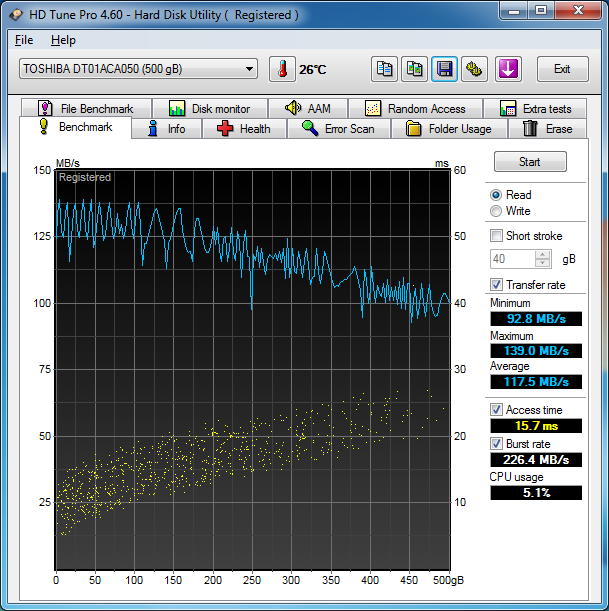Switch to Health tab
The image size is (609, 611).
(x=244, y=129)
